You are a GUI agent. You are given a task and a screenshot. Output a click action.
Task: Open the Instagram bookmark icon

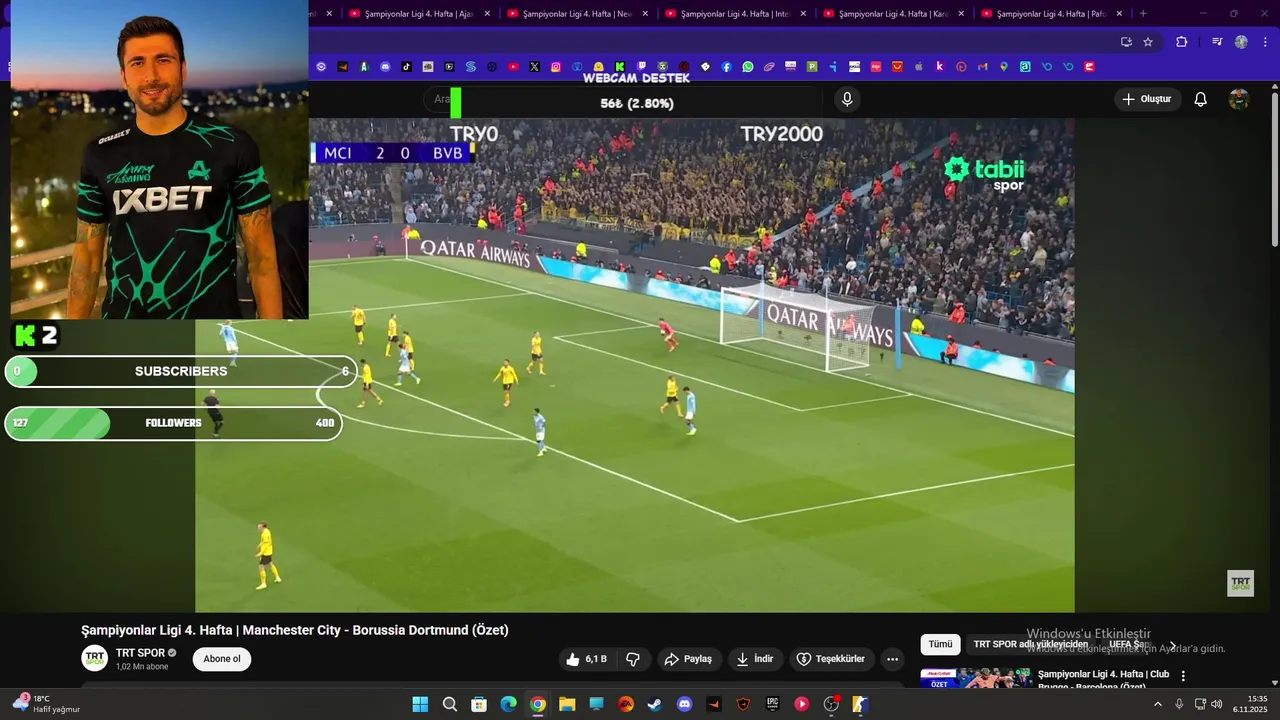pyautogui.click(x=556, y=67)
